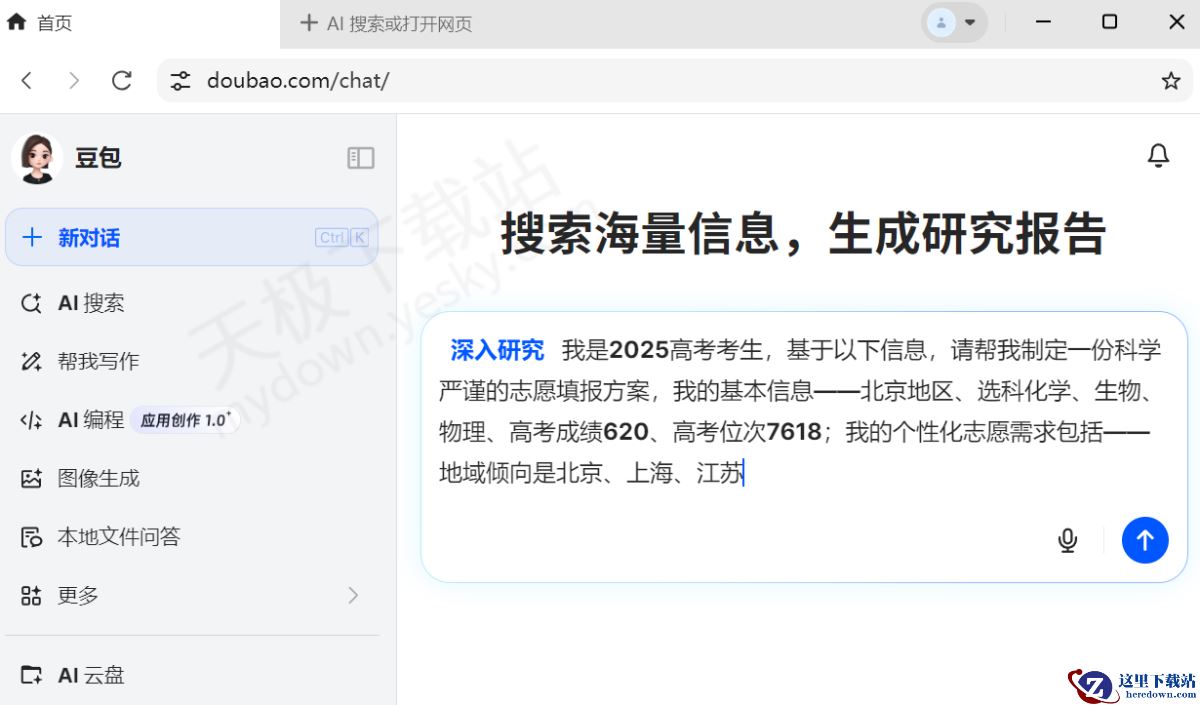This screenshot has width=1200, height=705.
Task: Expand the 更多 menu item
Action: [x=191, y=596]
